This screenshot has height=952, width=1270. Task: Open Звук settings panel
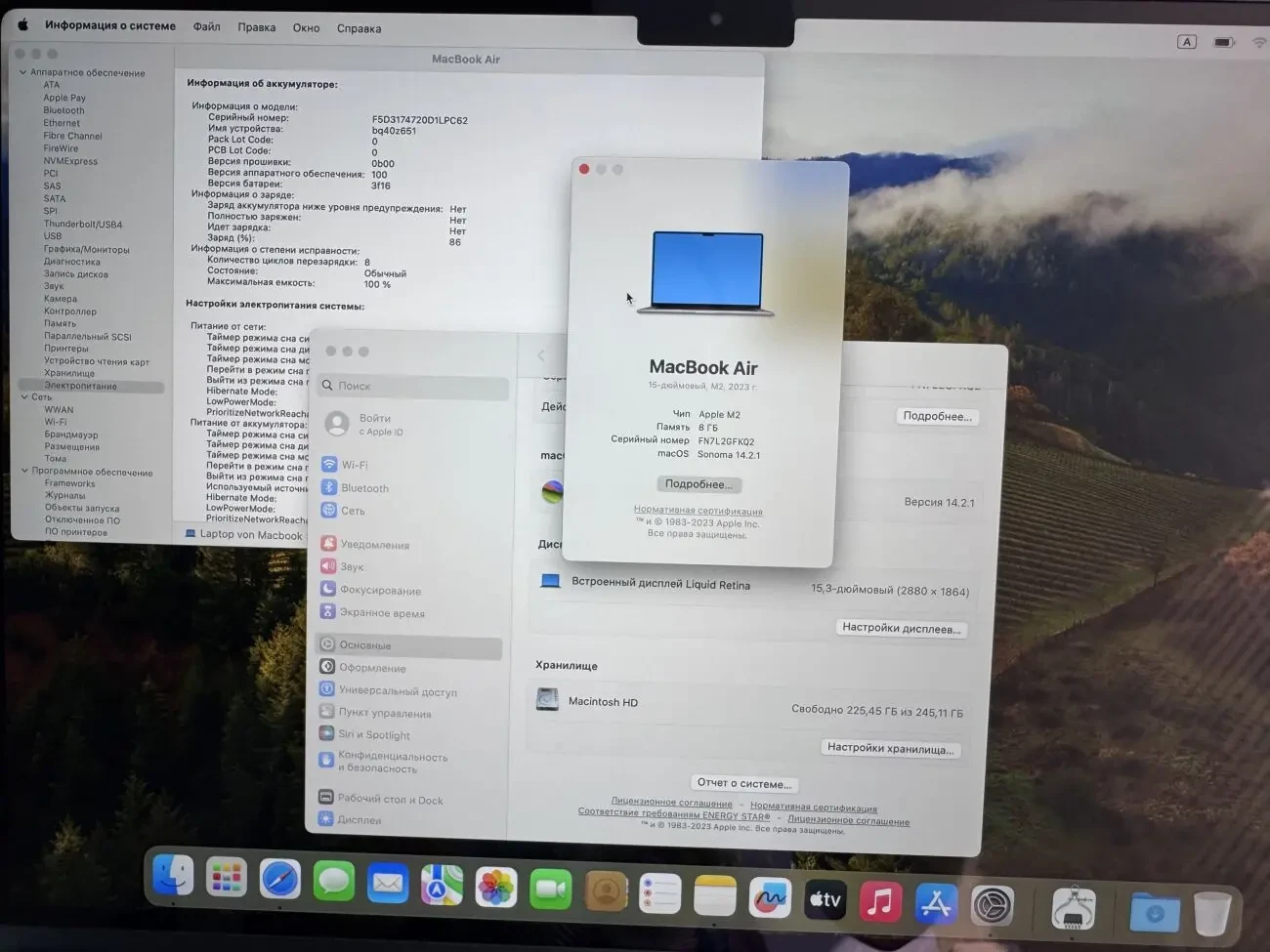tap(352, 566)
